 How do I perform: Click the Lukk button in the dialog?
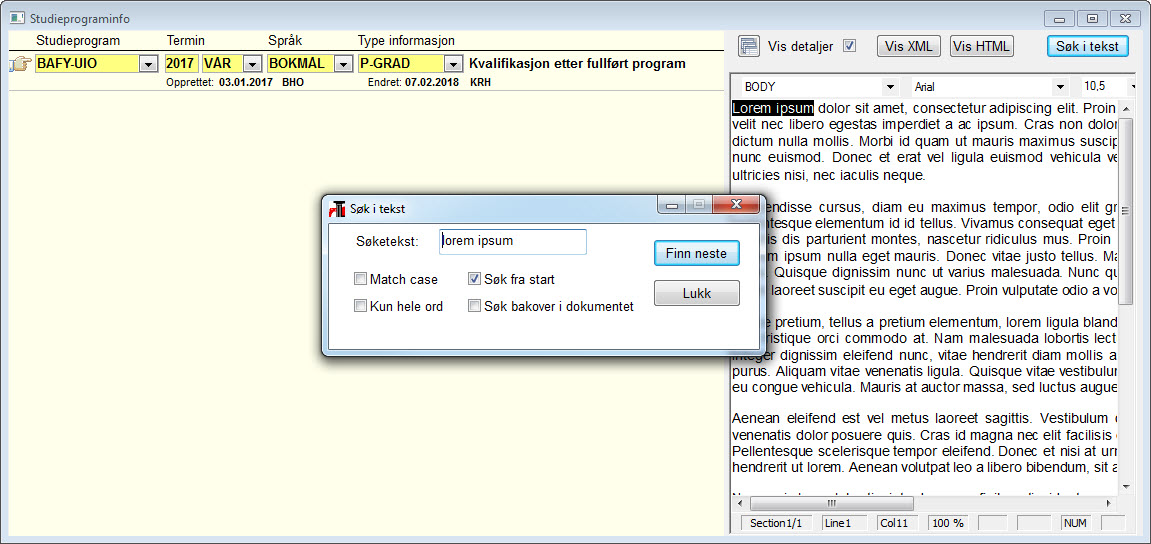696,294
